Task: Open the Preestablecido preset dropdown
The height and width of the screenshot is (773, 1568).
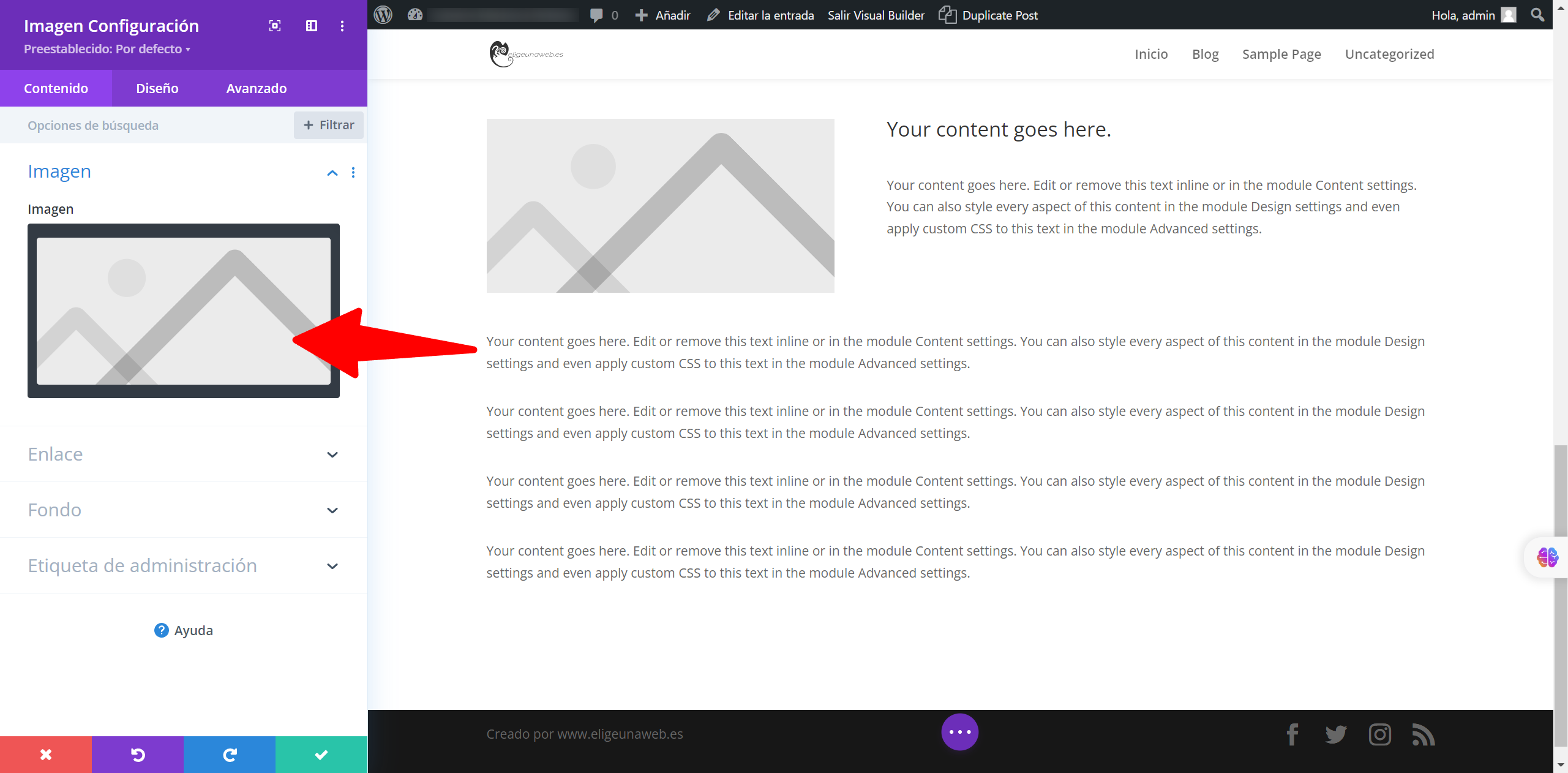Action: pyautogui.click(x=107, y=49)
